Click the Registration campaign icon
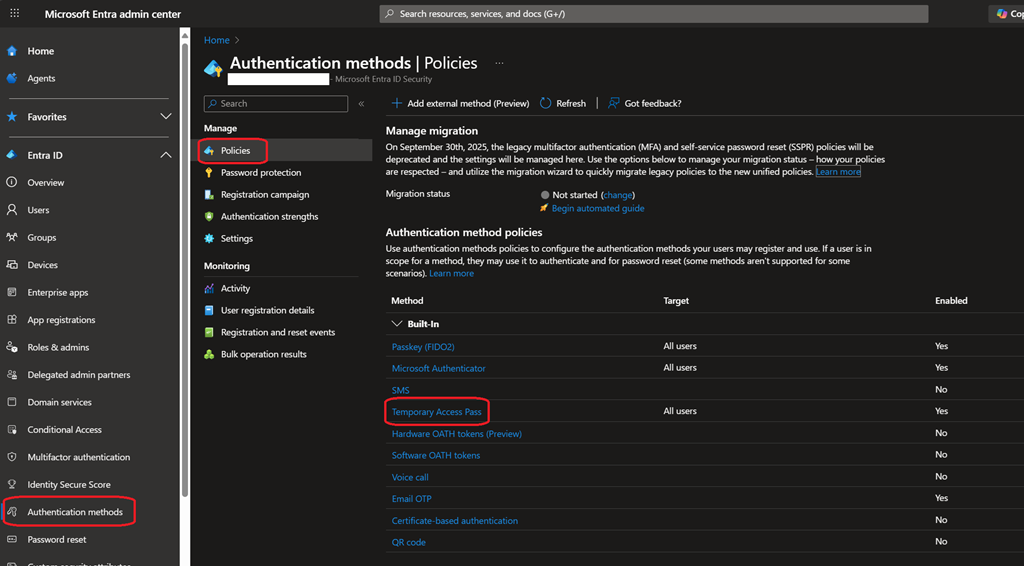 (x=209, y=195)
